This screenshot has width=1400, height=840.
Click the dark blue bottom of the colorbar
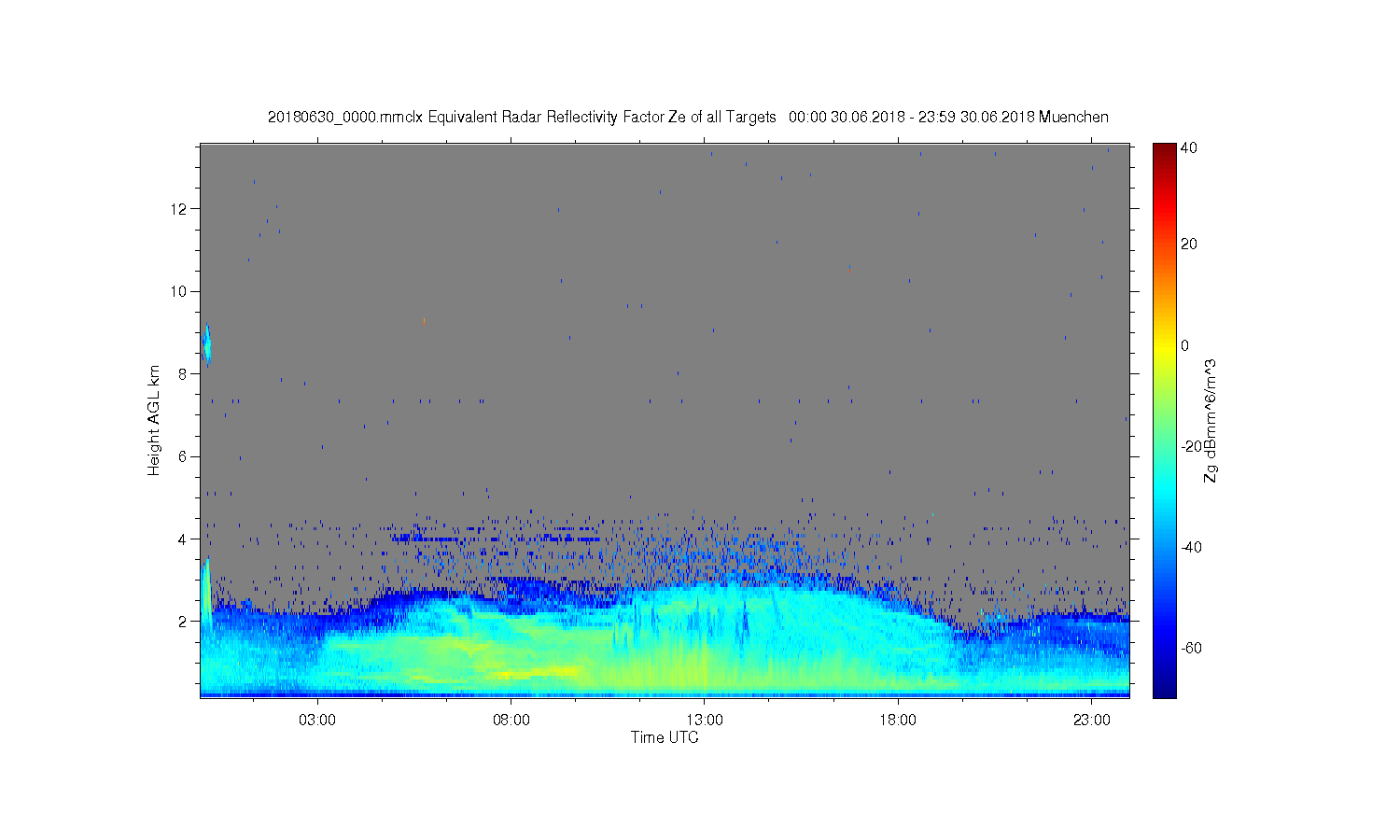pyautogui.click(x=1164, y=686)
